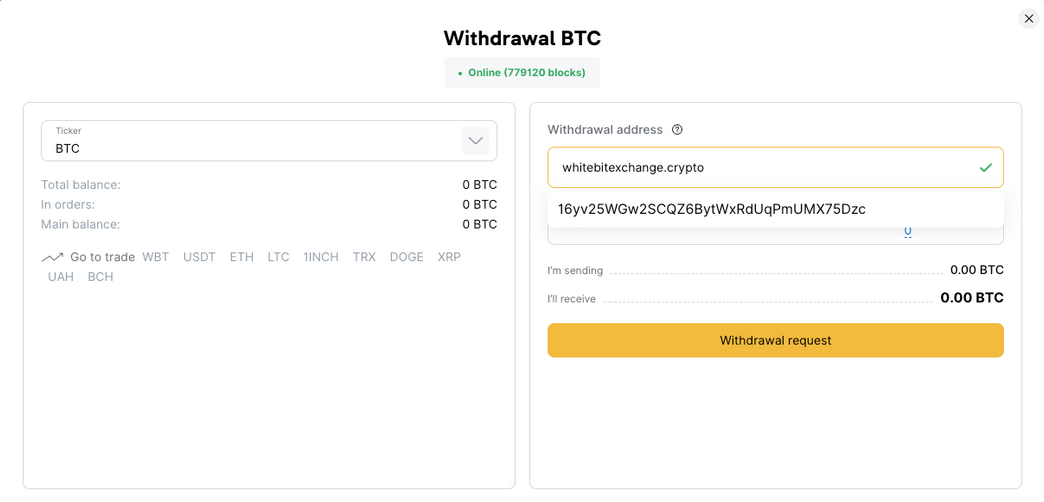Click the Withdrawal request button
Image resolution: width=1044 pixels, height=502 pixels.
coord(775,340)
